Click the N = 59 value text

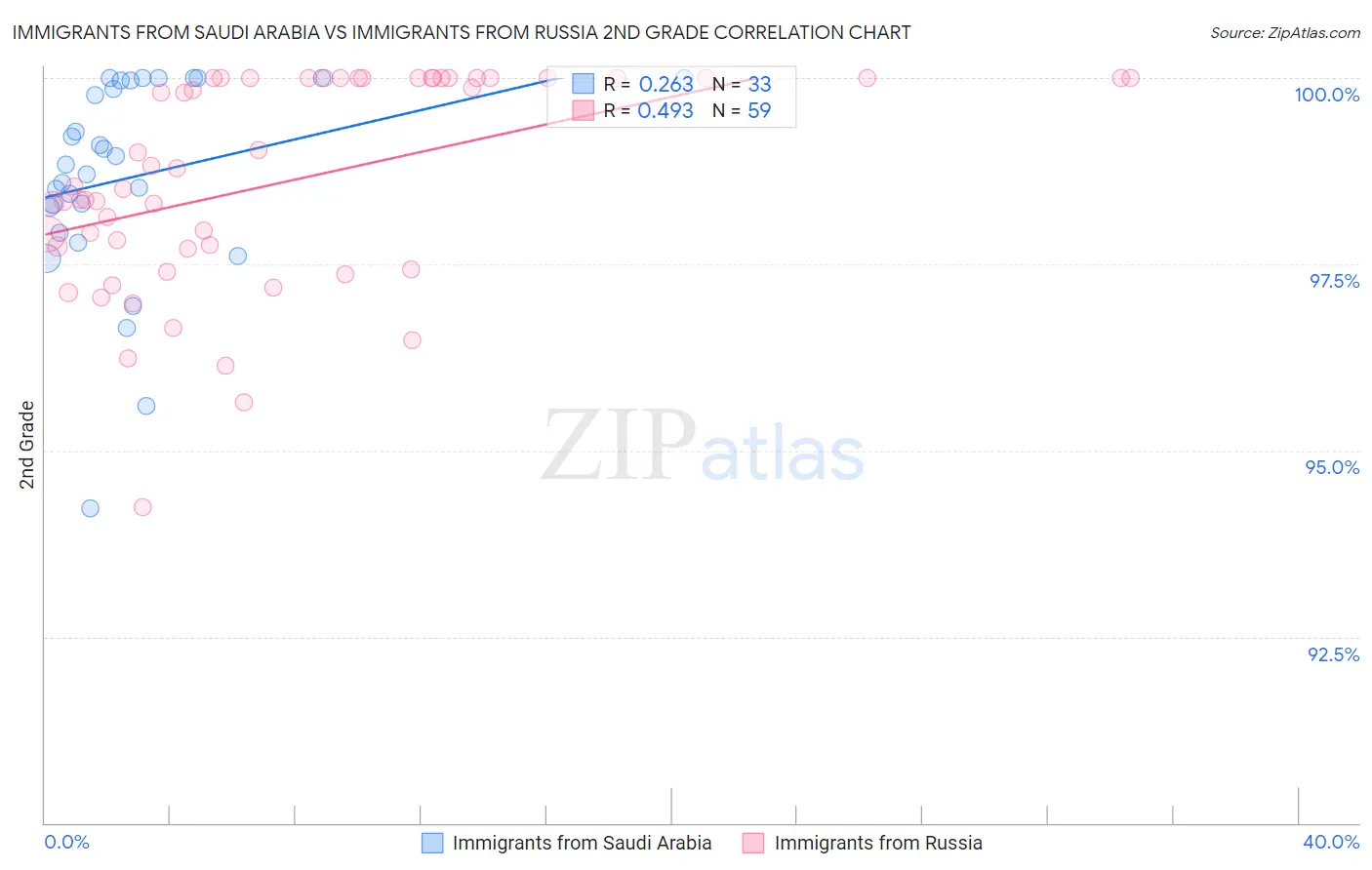point(742,110)
